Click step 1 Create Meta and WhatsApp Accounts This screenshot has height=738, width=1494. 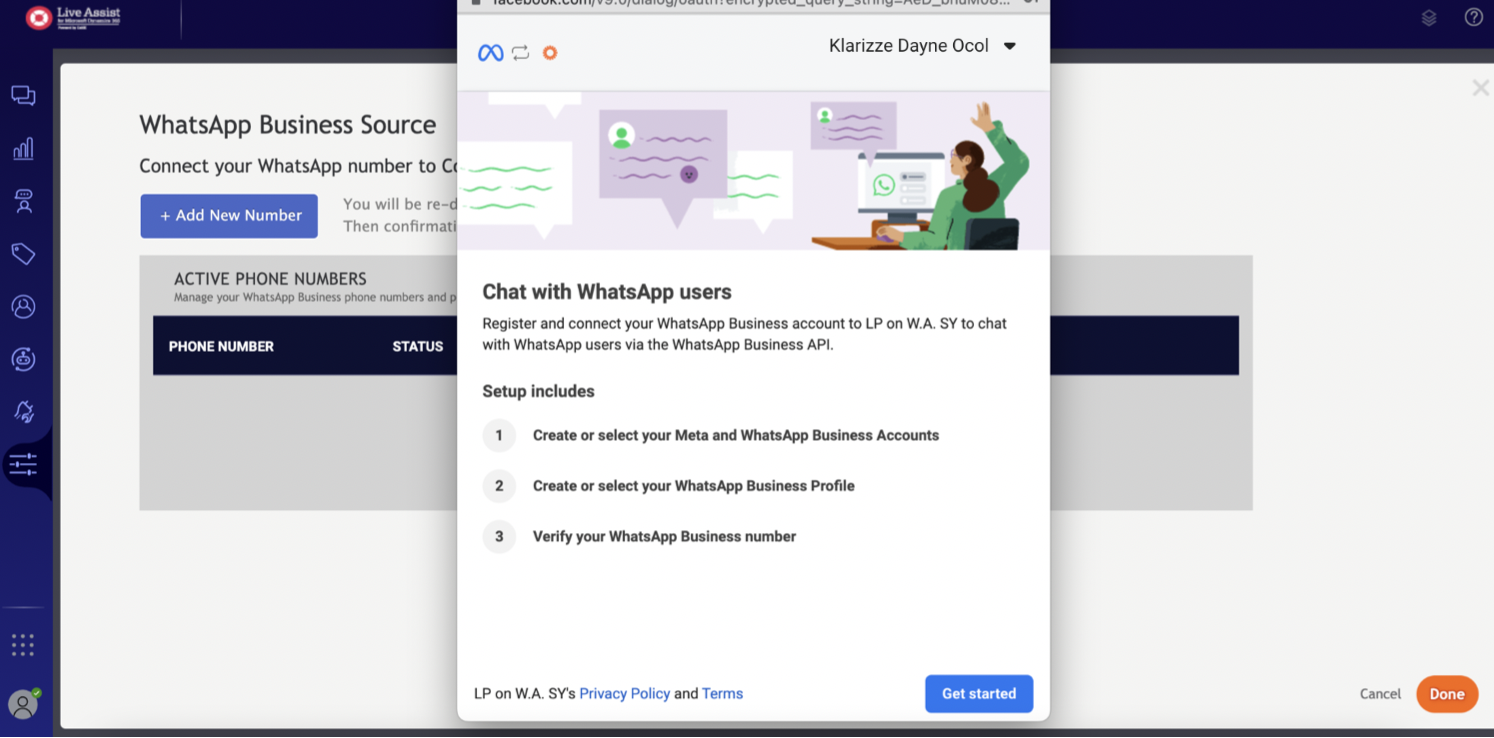pyautogui.click(x=736, y=436)
